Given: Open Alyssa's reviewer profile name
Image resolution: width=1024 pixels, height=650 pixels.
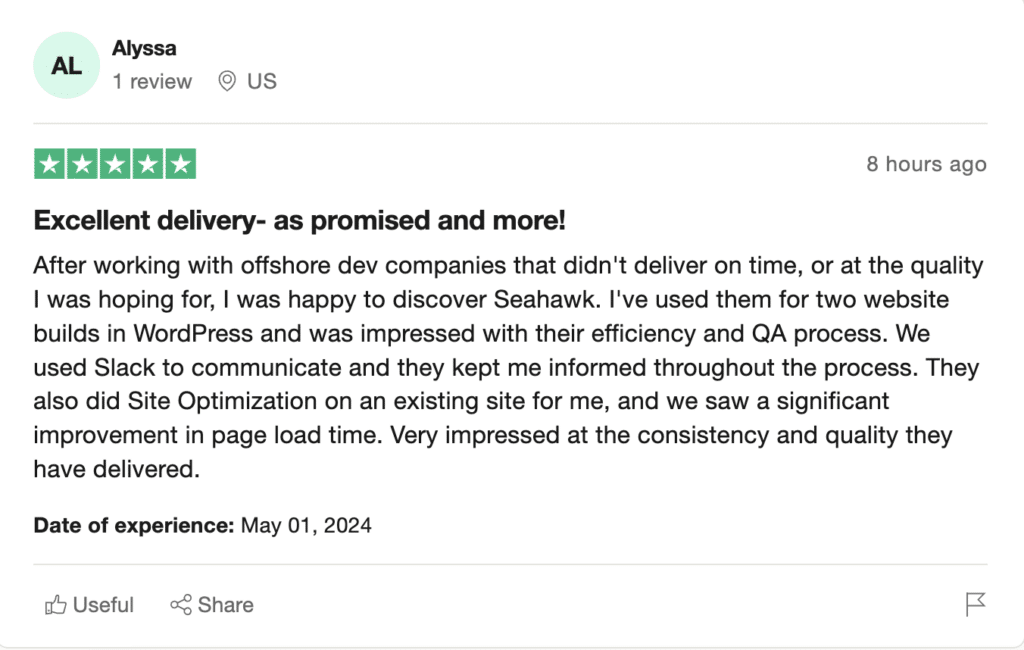Looking at the screenshot, I should point(144,48).
